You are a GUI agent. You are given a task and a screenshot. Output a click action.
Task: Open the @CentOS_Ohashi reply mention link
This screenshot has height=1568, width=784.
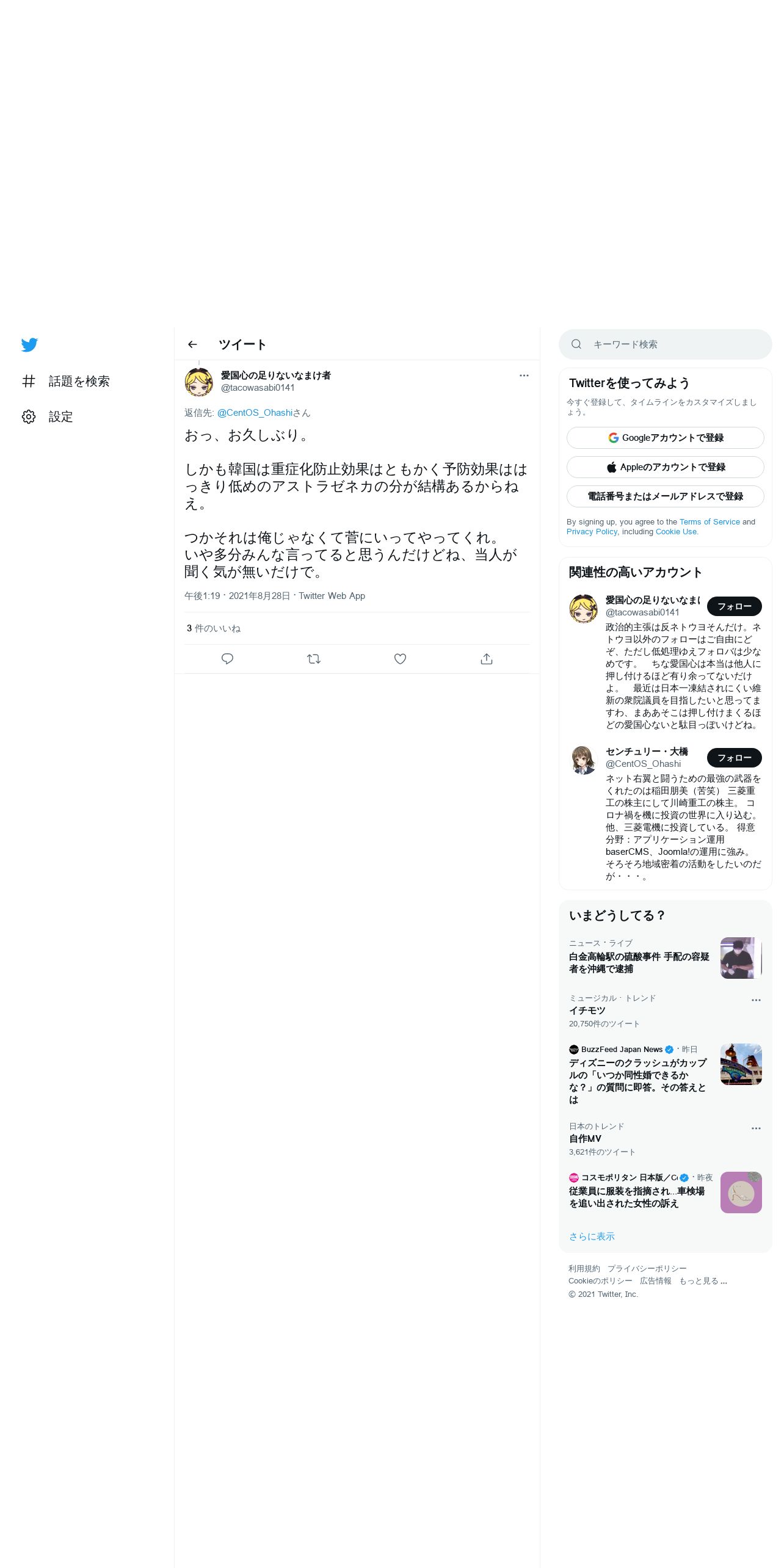255,413
